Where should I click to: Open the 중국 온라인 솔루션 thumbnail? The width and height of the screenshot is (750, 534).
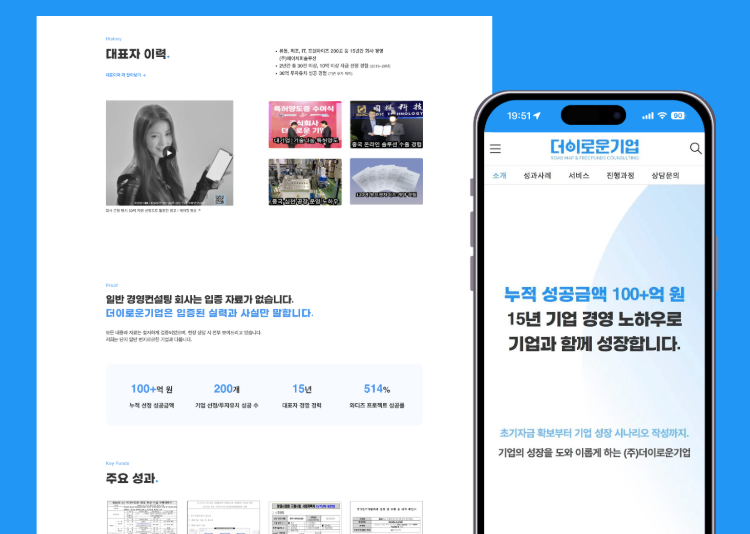pyautogui.click(x=386, y=124)
